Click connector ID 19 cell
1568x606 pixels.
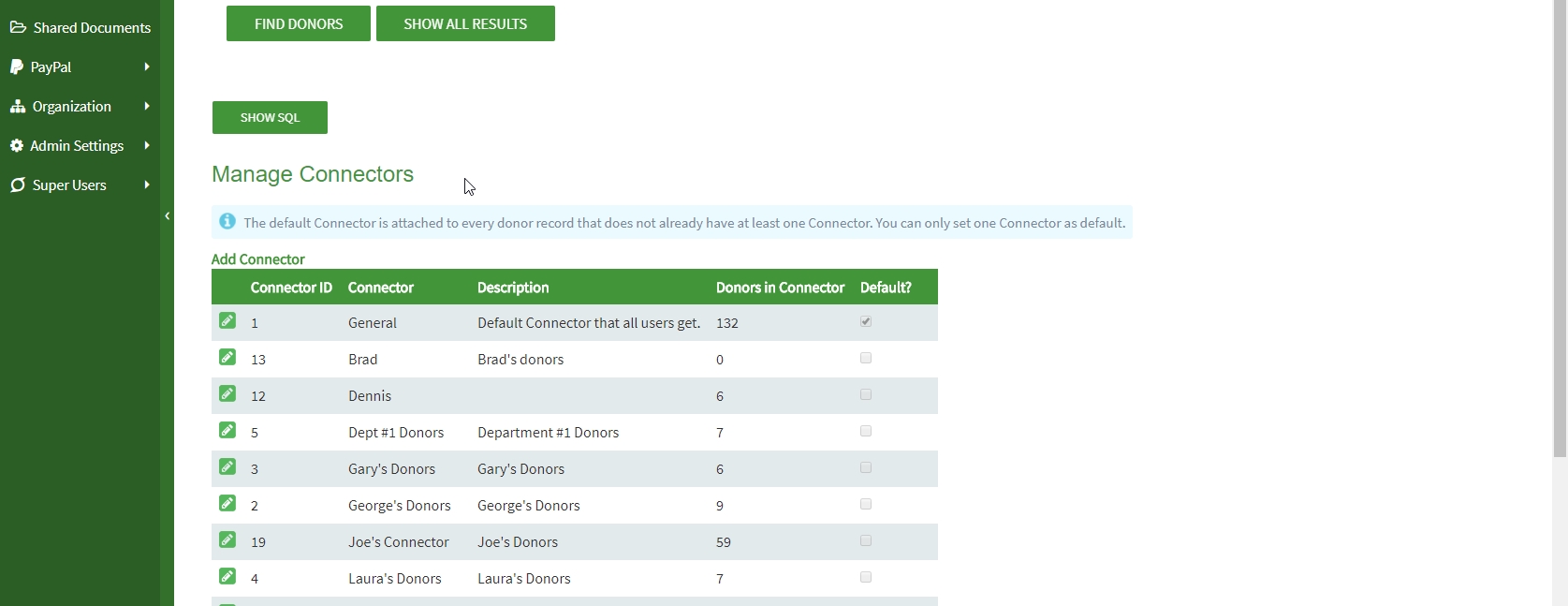pos(258,542)
